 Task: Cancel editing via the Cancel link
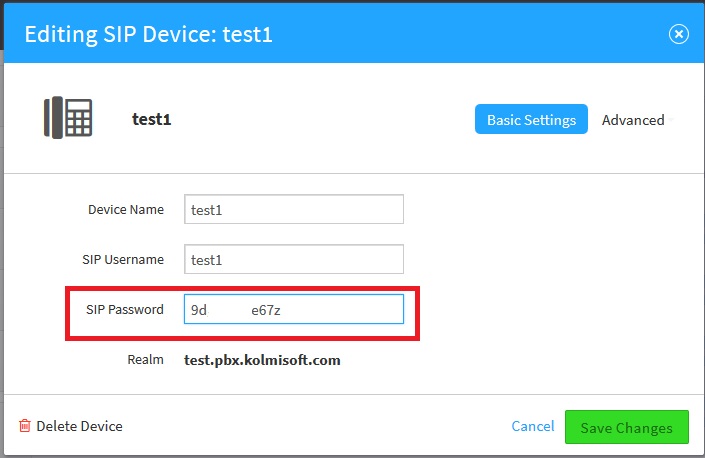532,426
